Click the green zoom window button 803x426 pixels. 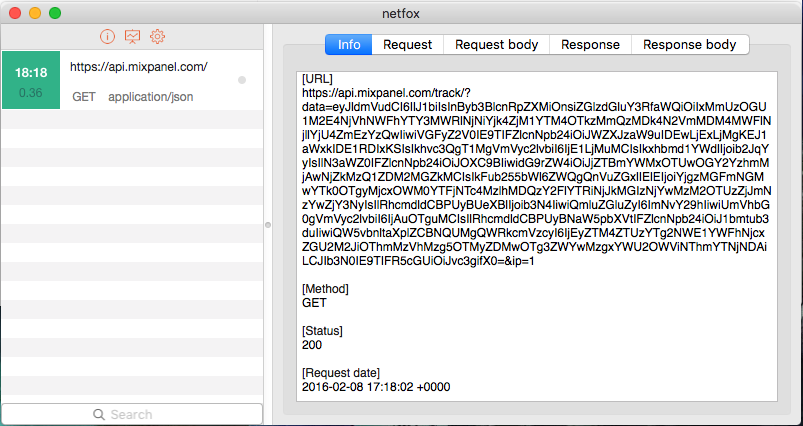click(55, 13)
